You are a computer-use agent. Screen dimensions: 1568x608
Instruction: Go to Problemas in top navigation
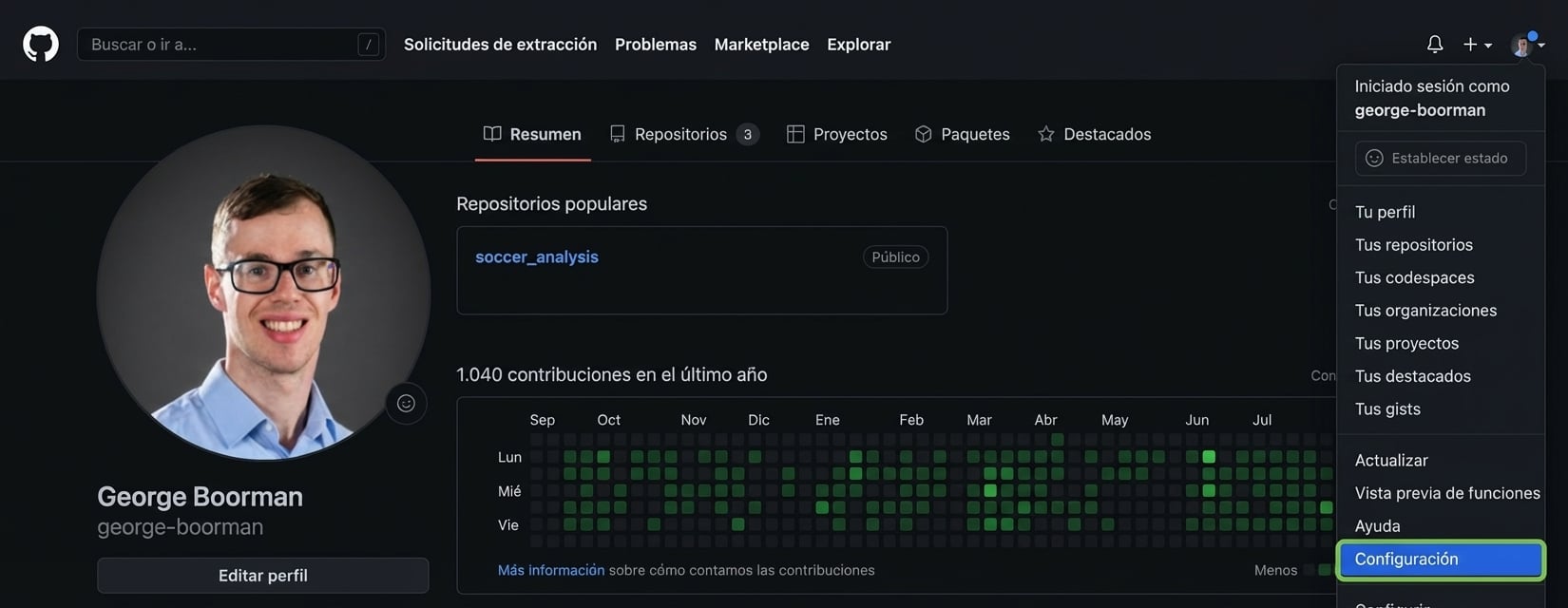(x=656, y=45)
